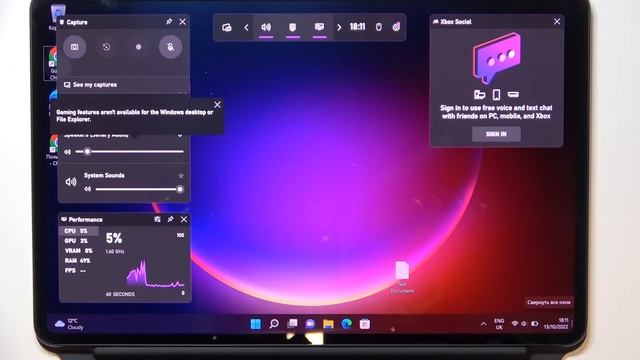Mute System Sounds small speaker icon

pyautogui.click(x=87, y=189)
